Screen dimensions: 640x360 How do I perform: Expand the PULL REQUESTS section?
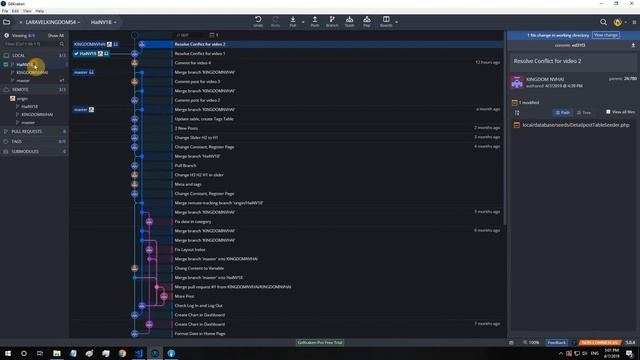[34, 131]
